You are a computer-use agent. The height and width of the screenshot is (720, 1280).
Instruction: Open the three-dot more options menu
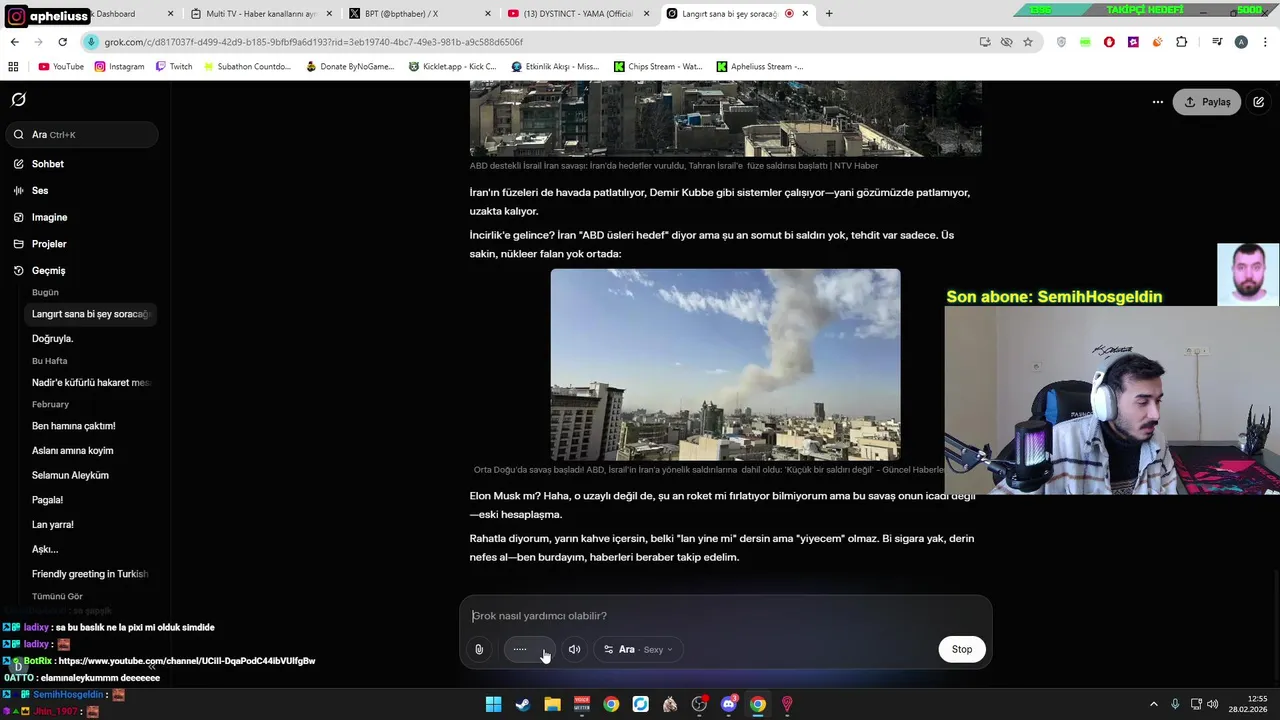tap(1158, 102)
